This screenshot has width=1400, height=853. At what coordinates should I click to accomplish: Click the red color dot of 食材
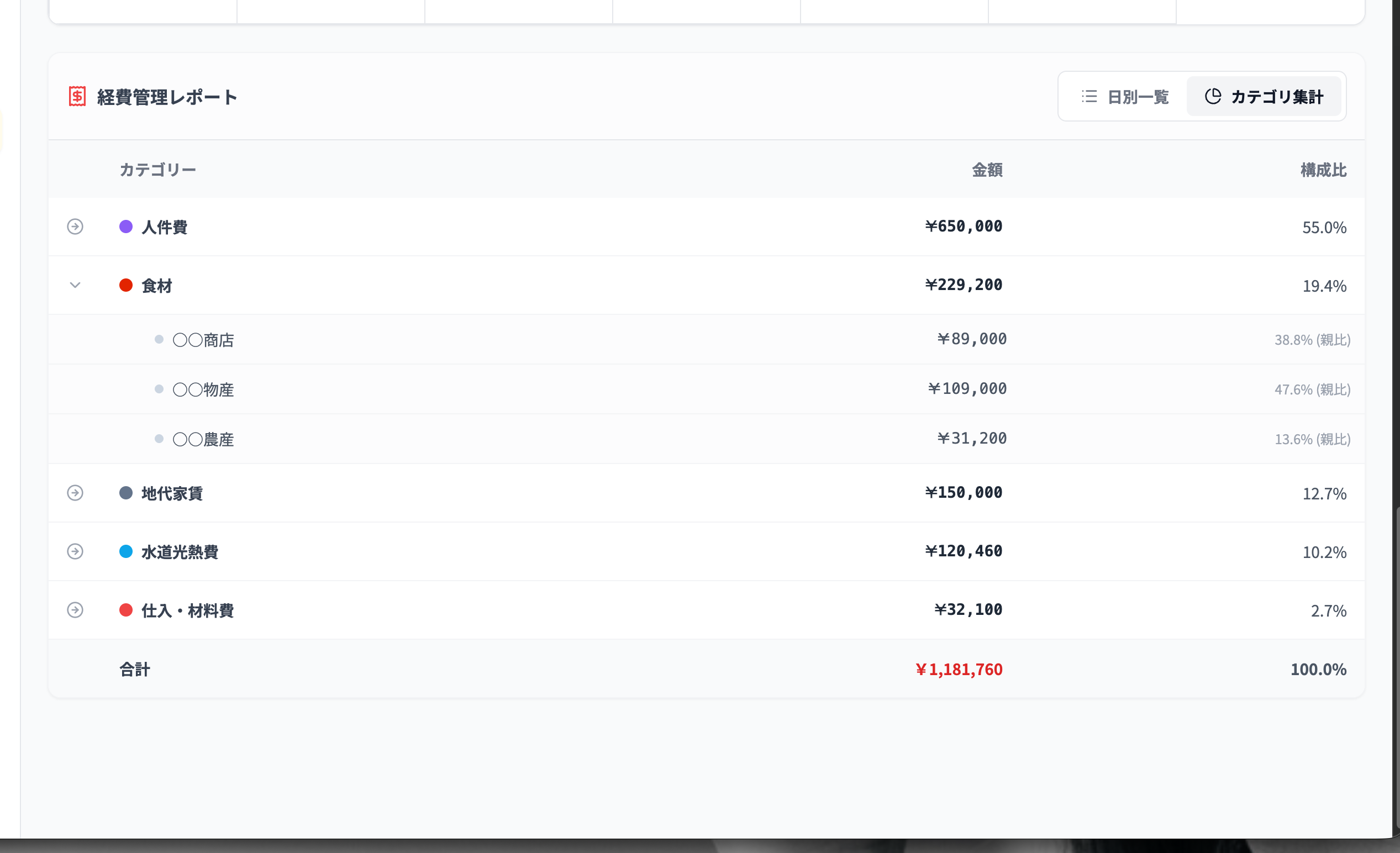click(x=126, y=285)
